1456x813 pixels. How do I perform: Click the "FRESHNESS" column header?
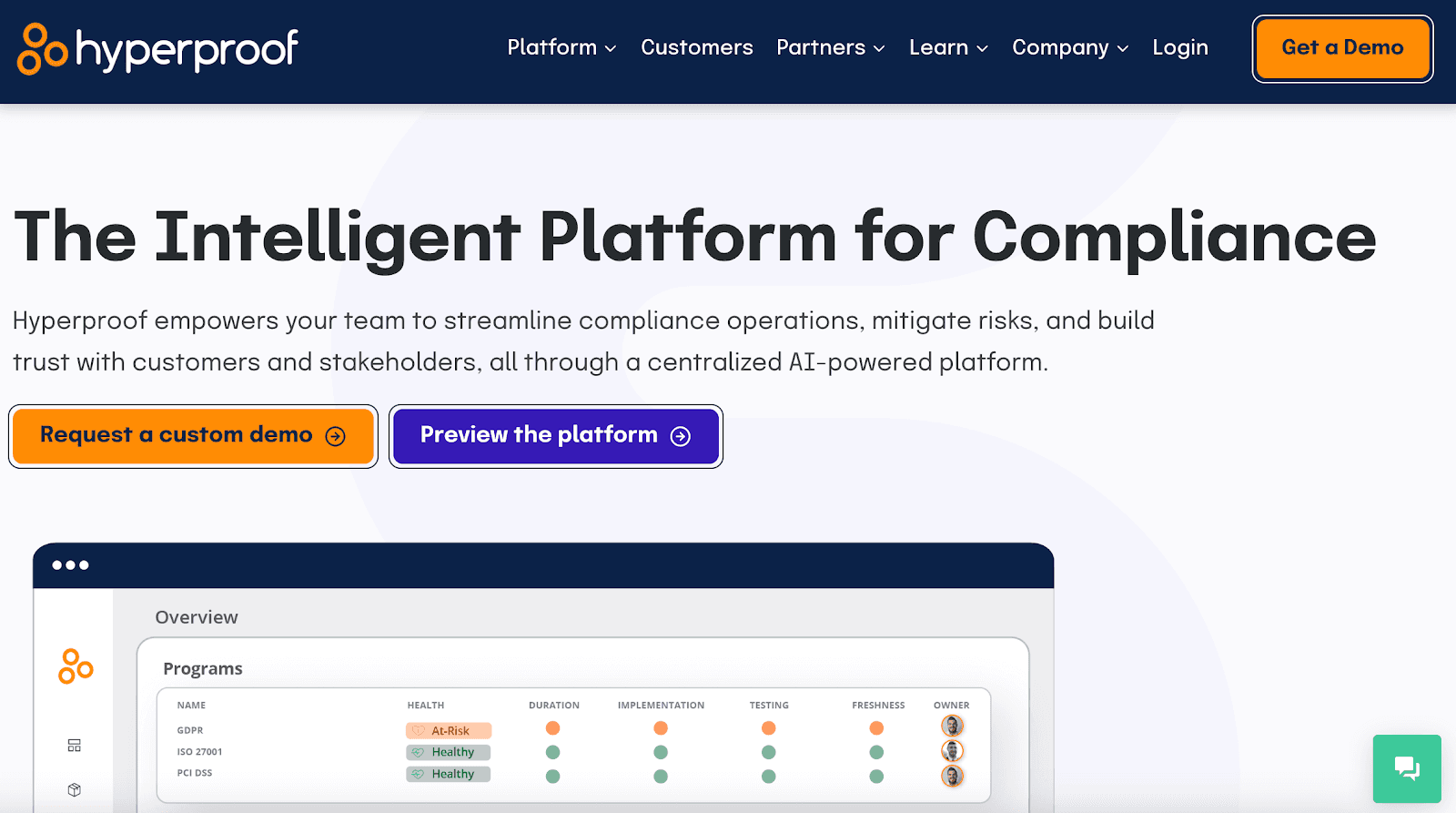(x=878, y=706)
